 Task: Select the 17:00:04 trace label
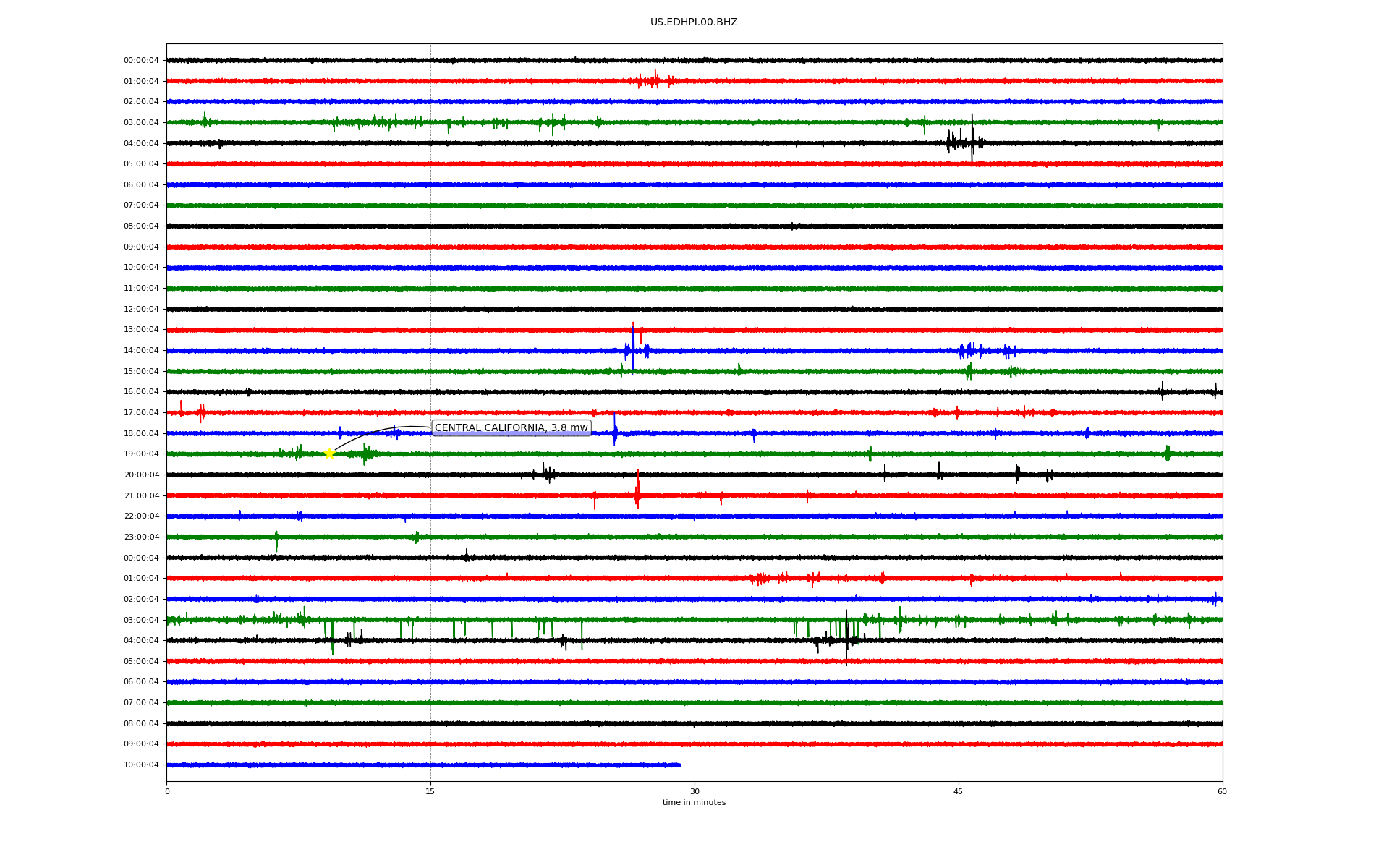coord(141,413)
